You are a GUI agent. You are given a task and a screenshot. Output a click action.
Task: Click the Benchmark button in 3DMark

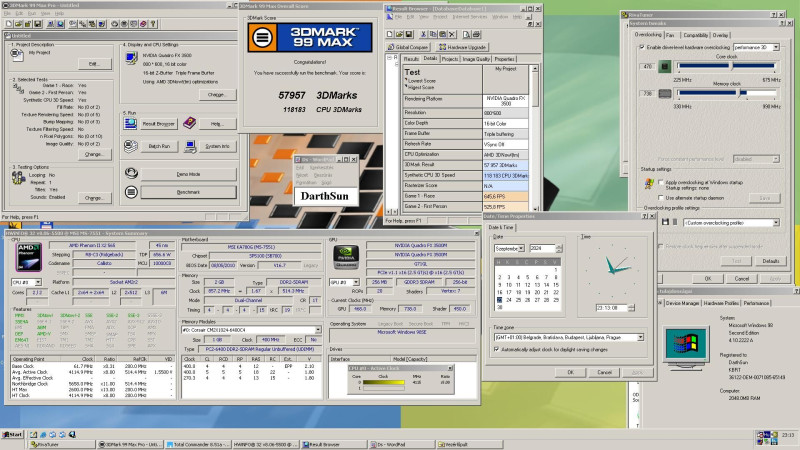point(188,192)
